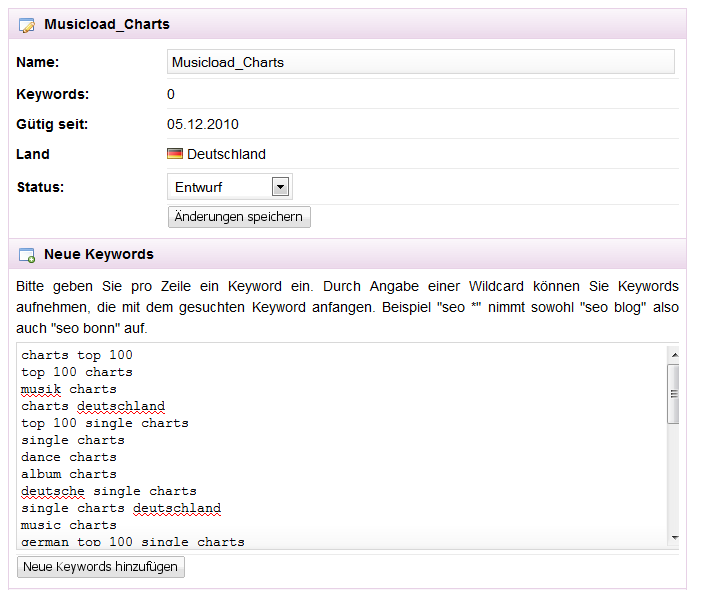Image resolution: width=701 pixels, height=590 pixels.
Task: Click Neue Keywords hinzufügen button
Action: [101, 567]
